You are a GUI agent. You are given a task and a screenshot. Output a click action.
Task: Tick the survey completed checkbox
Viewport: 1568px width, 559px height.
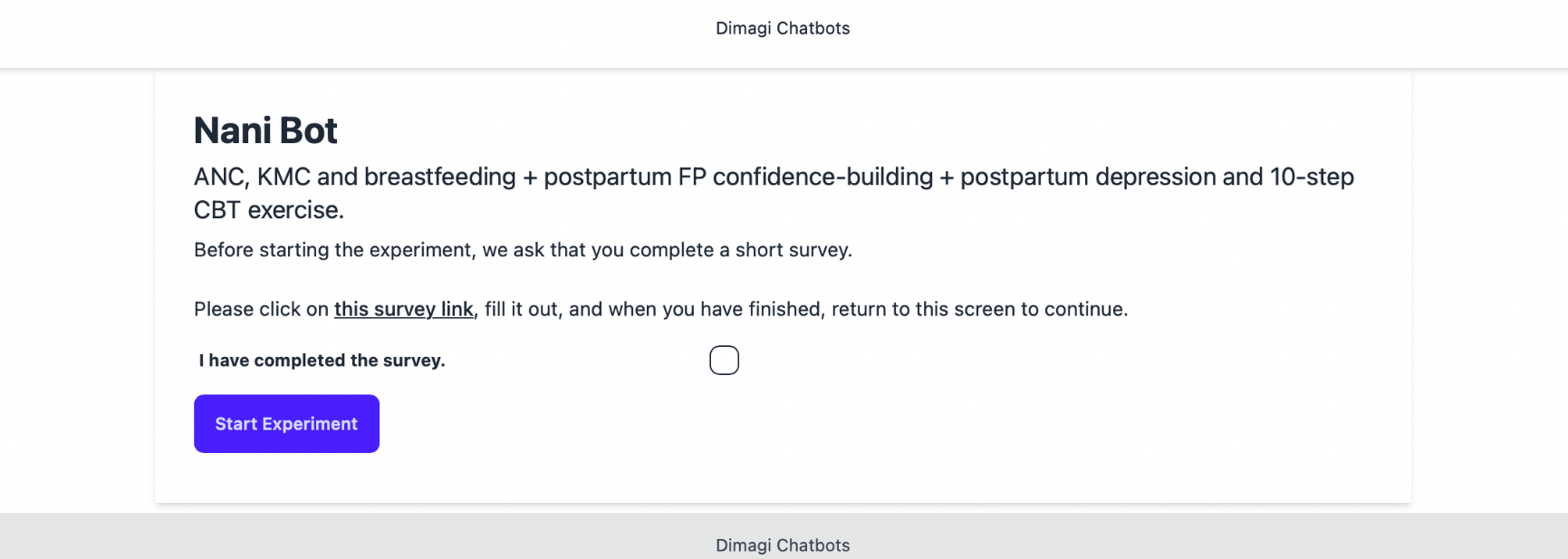tap(724, 360)
